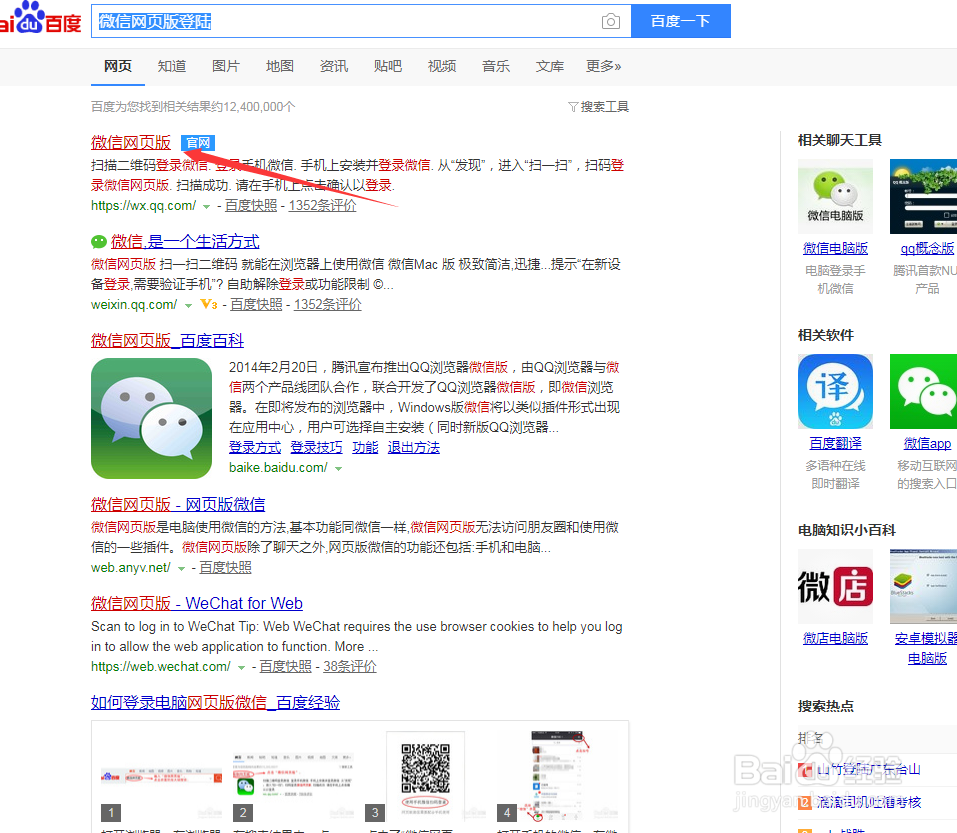Image resolution: width=957 pixels, height=833 pixels.
Task: Expand dropdown next to https://wx.qq.com/
Action: click(206, 207)
